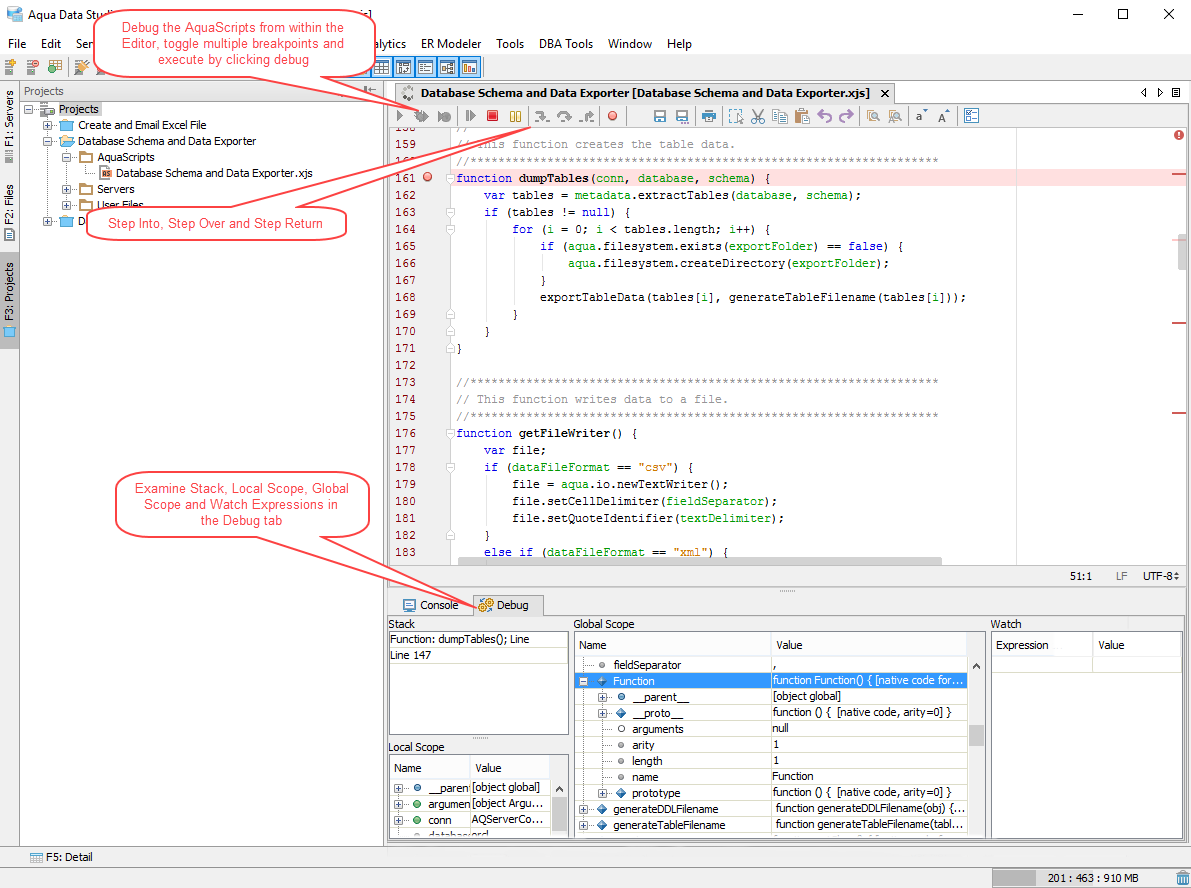Expand the Create and Email Excel File project

point(48,125)
